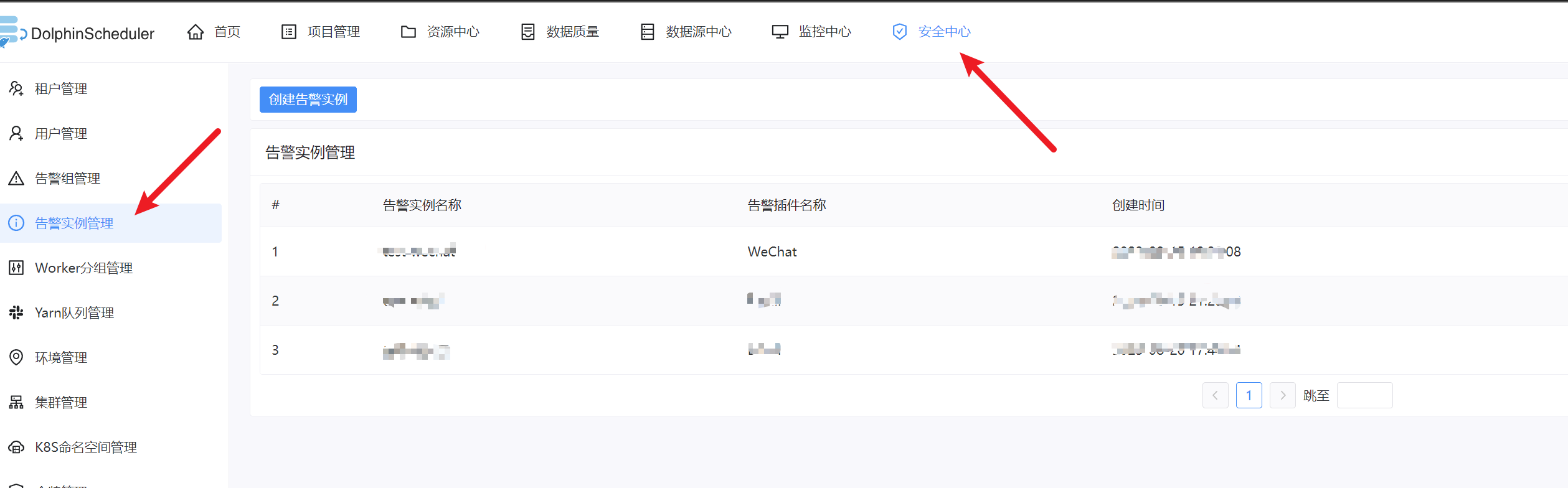Viewport: 1568px width, 488px height.
Task: Open 租户管理 in the sidebar
Action: pyautogui.click(x=61, y=89)
